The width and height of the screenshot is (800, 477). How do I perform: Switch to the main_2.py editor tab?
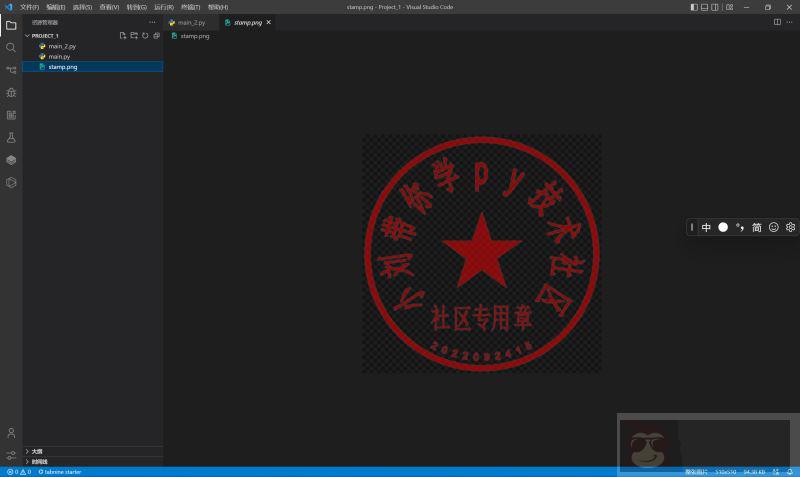[192, 22]
